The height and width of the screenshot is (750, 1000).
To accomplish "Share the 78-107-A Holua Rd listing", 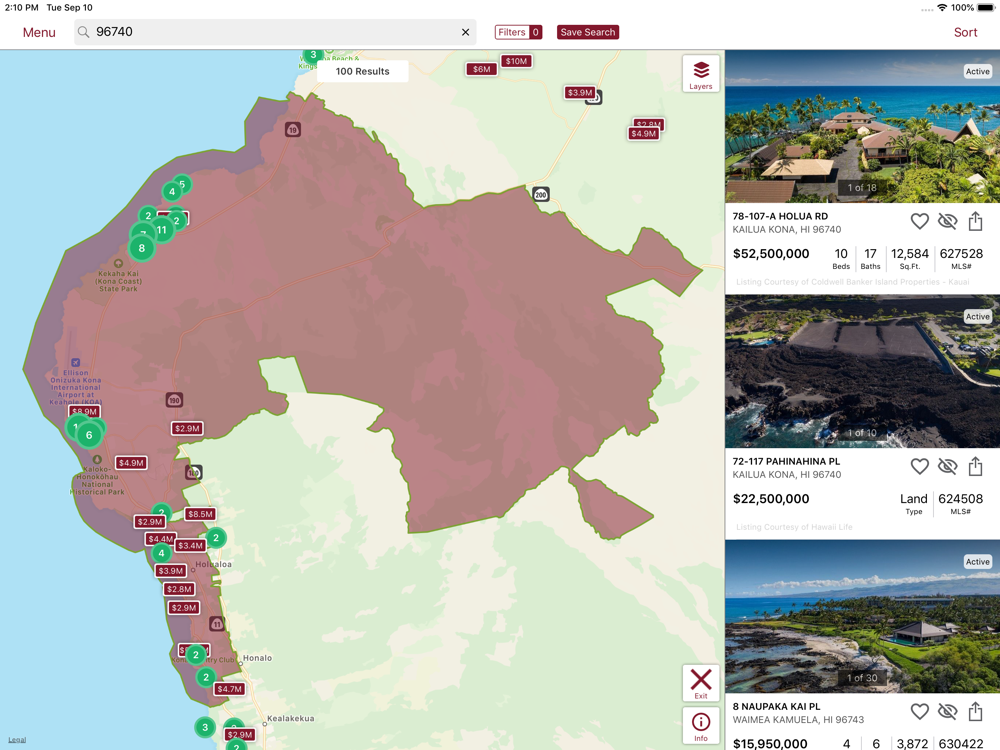I will click(975, 221).
